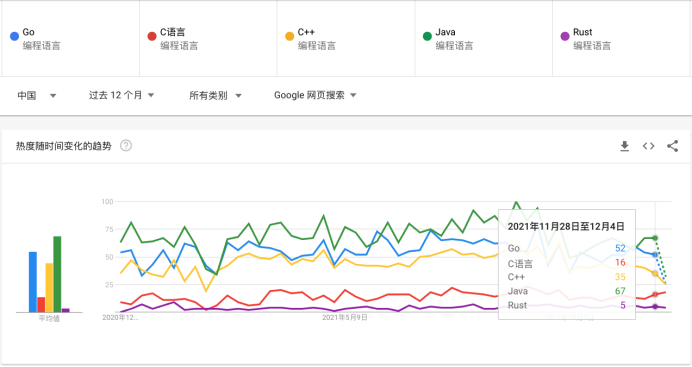Click the purple Rust average bar
692x367 pixels.
66,310
